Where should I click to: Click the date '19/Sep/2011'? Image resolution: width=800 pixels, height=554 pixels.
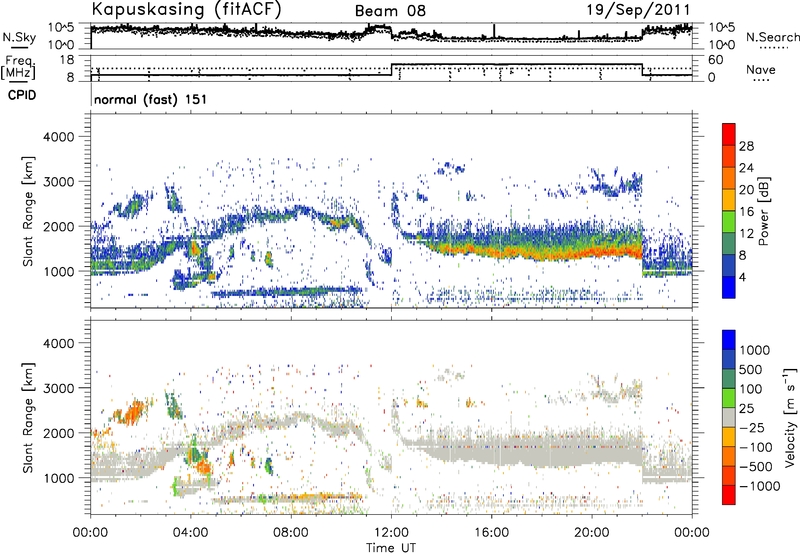coord(638,10)
